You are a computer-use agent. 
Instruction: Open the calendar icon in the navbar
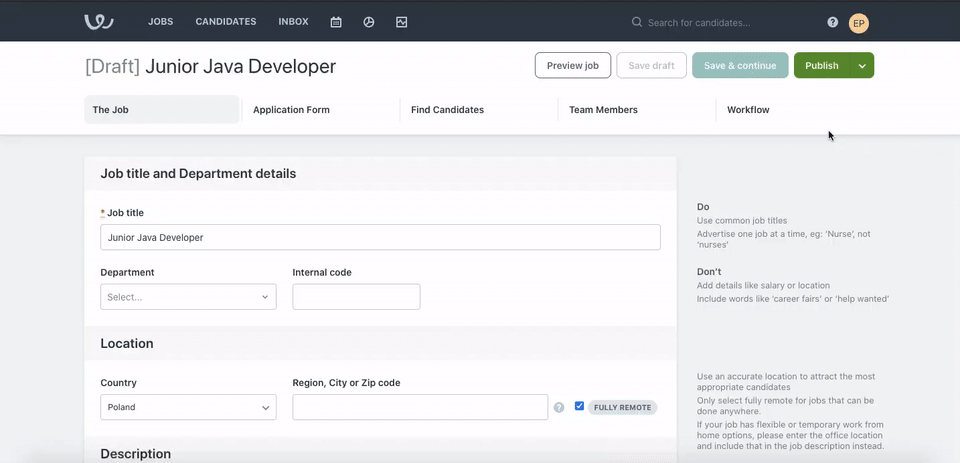[x=336, y=22]
